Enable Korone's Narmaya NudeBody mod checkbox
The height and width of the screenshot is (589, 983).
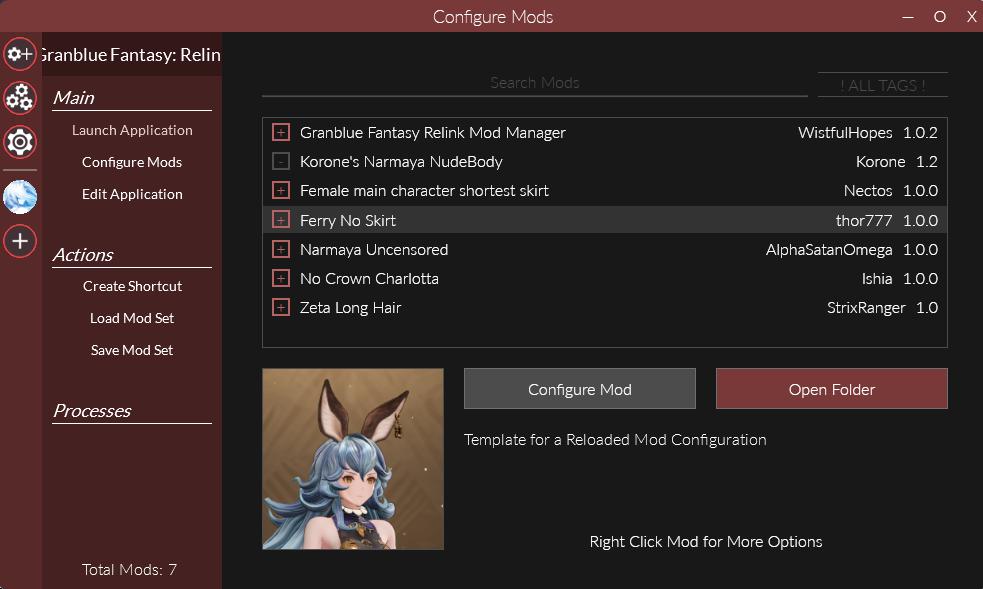click(281, 162)
